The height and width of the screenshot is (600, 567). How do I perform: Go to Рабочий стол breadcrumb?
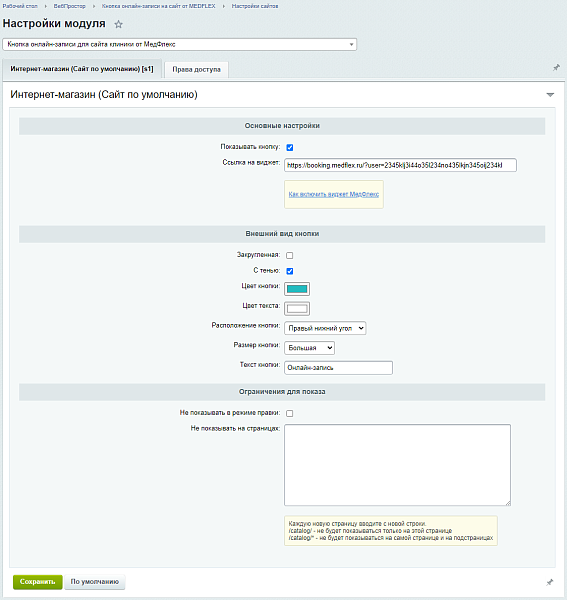(x=20, y=6)
